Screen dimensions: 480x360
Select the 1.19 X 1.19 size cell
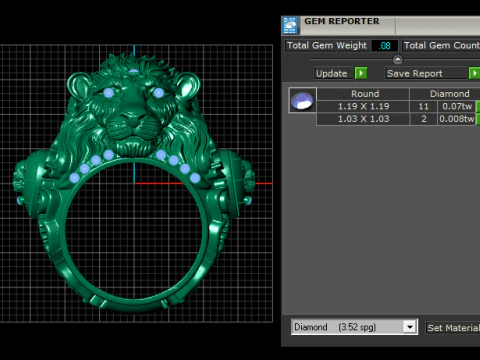[363, 106]
